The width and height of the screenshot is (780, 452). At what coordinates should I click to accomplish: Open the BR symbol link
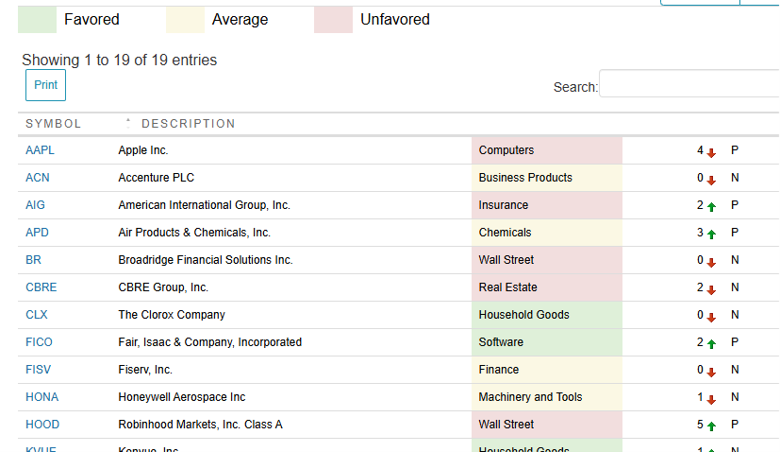pos(33,260)
